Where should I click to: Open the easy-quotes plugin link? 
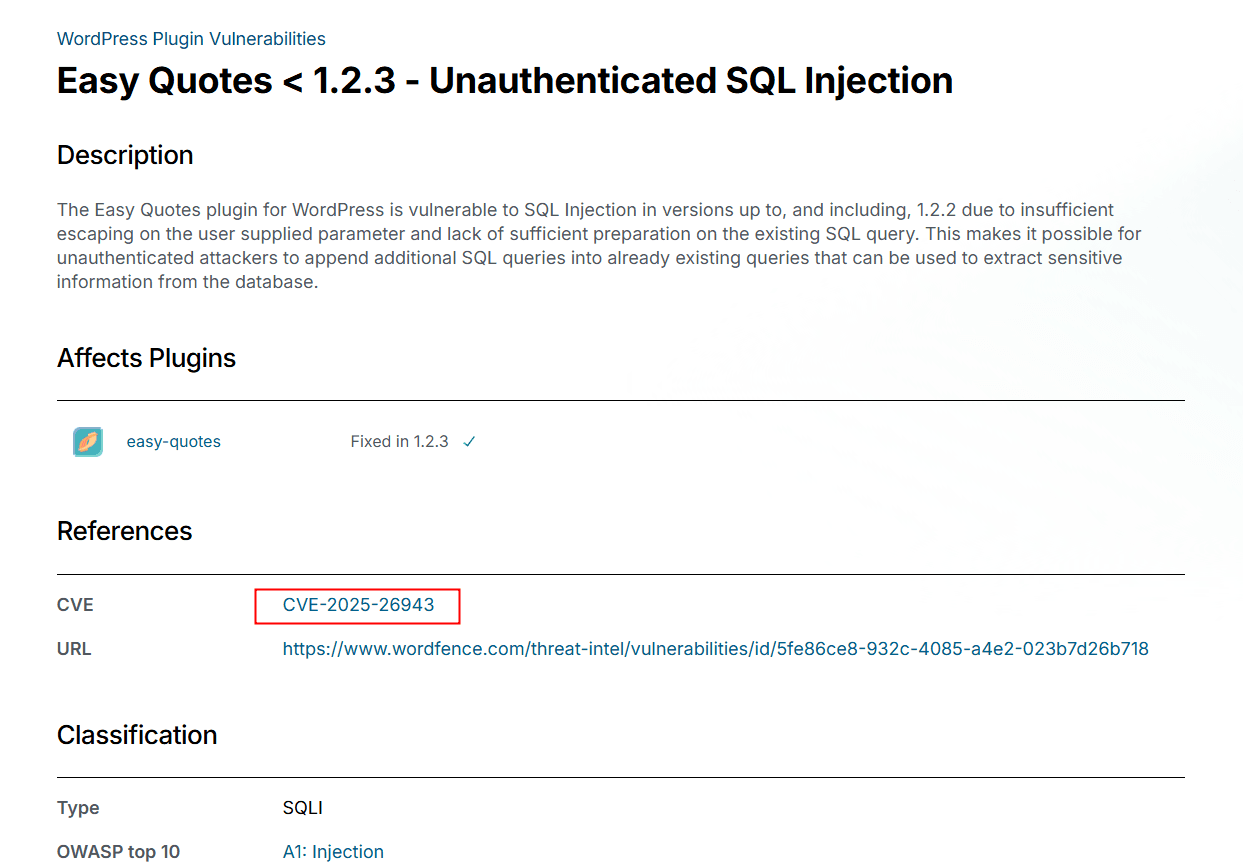click(173, 442)
